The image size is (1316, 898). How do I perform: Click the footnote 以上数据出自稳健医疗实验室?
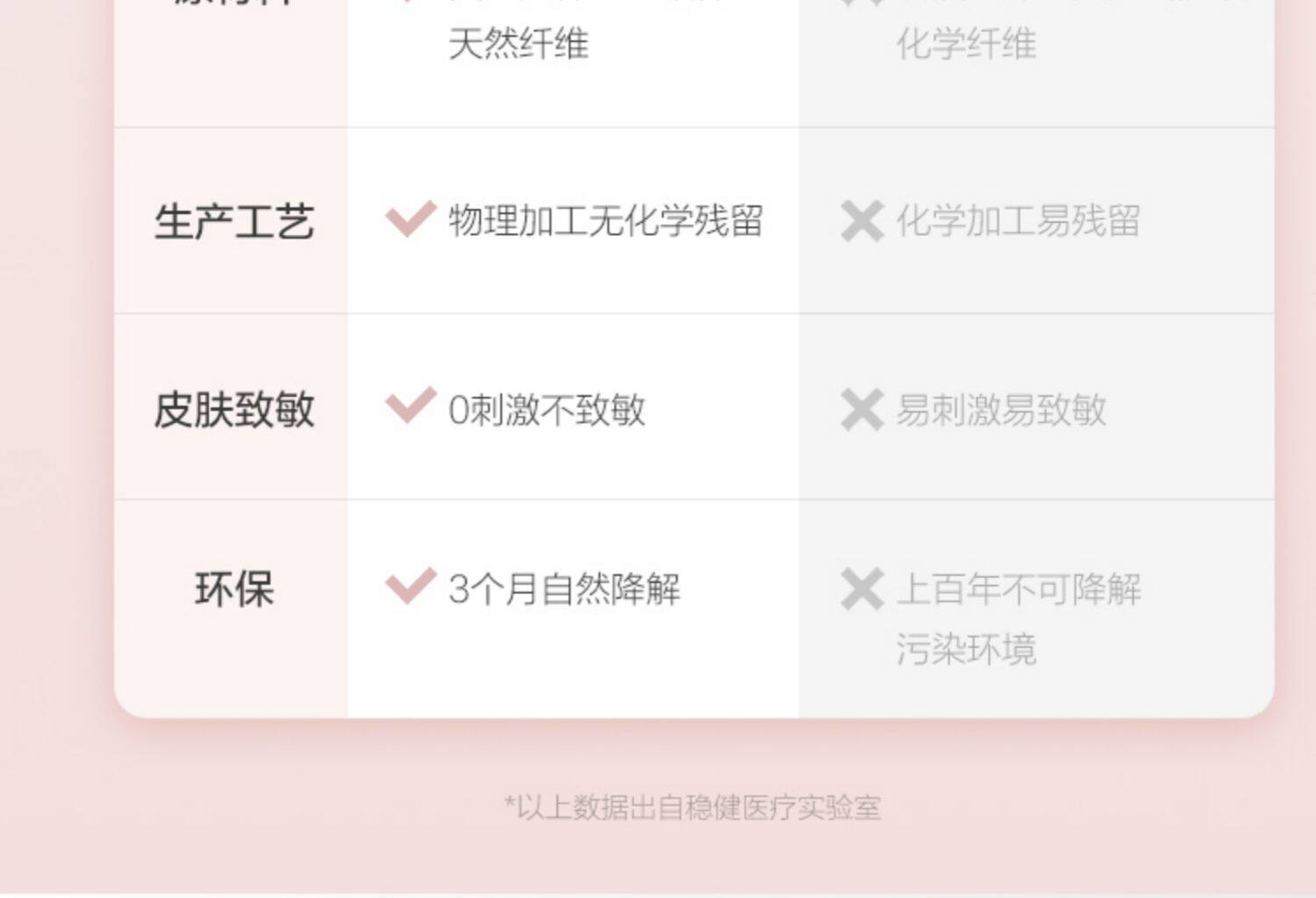tap(693, 807)
